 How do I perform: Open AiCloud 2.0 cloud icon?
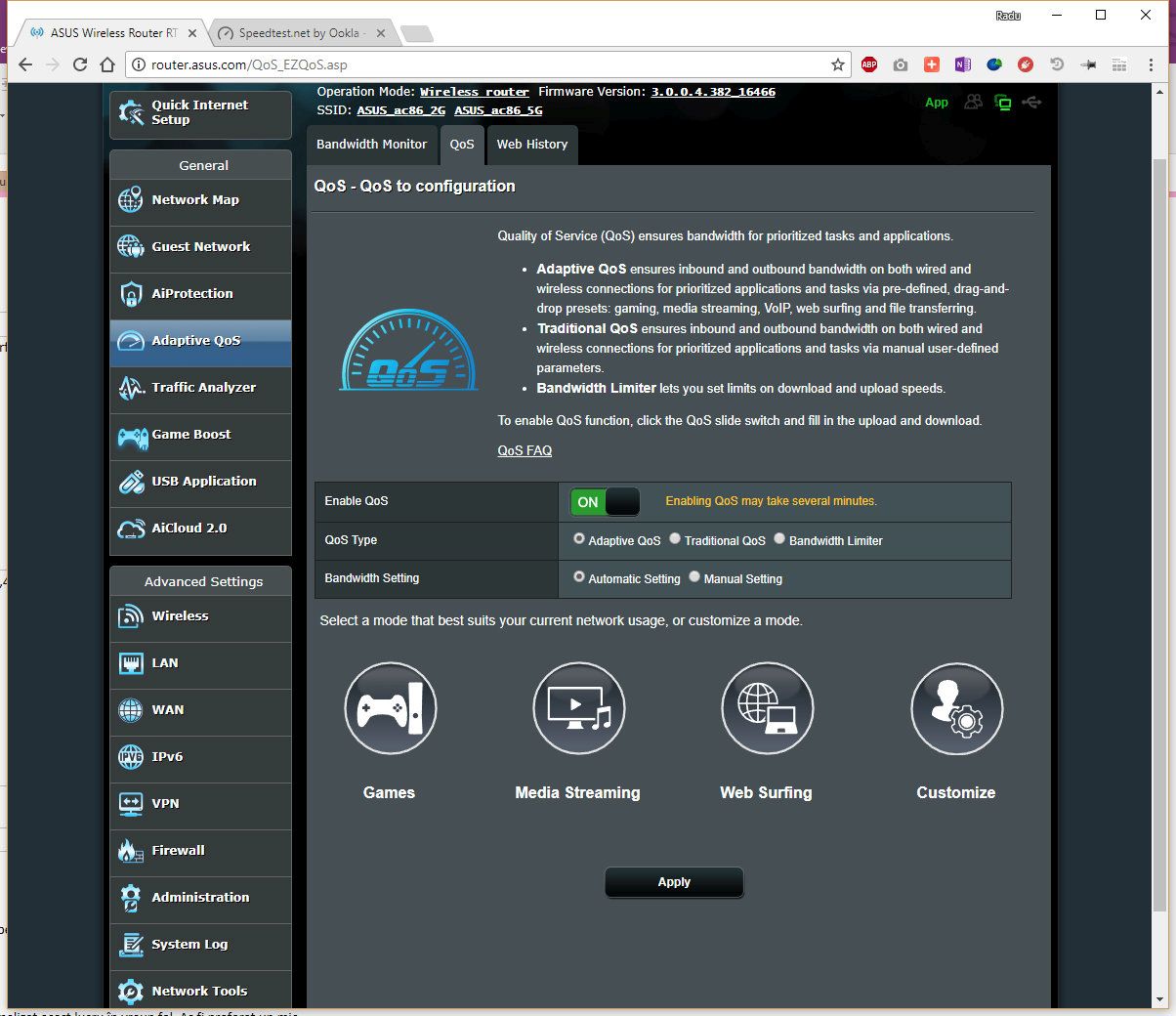click(x=131, y=529)
